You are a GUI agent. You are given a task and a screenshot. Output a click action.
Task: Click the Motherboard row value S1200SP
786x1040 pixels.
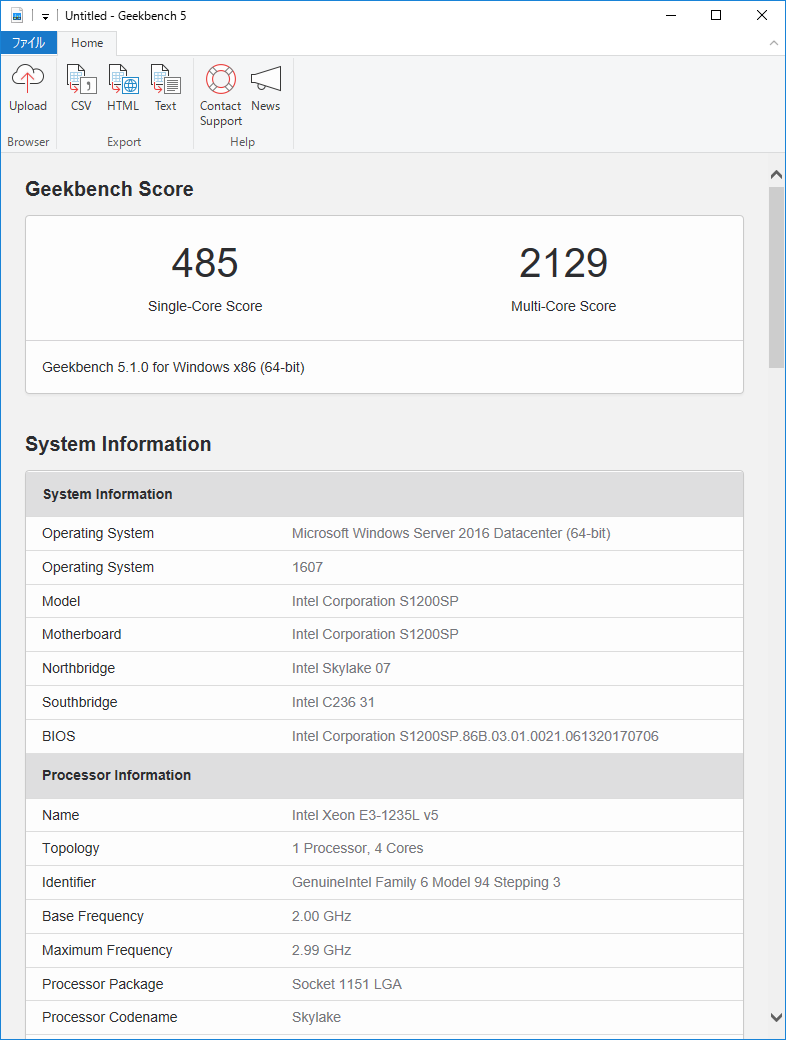(375, 634)
